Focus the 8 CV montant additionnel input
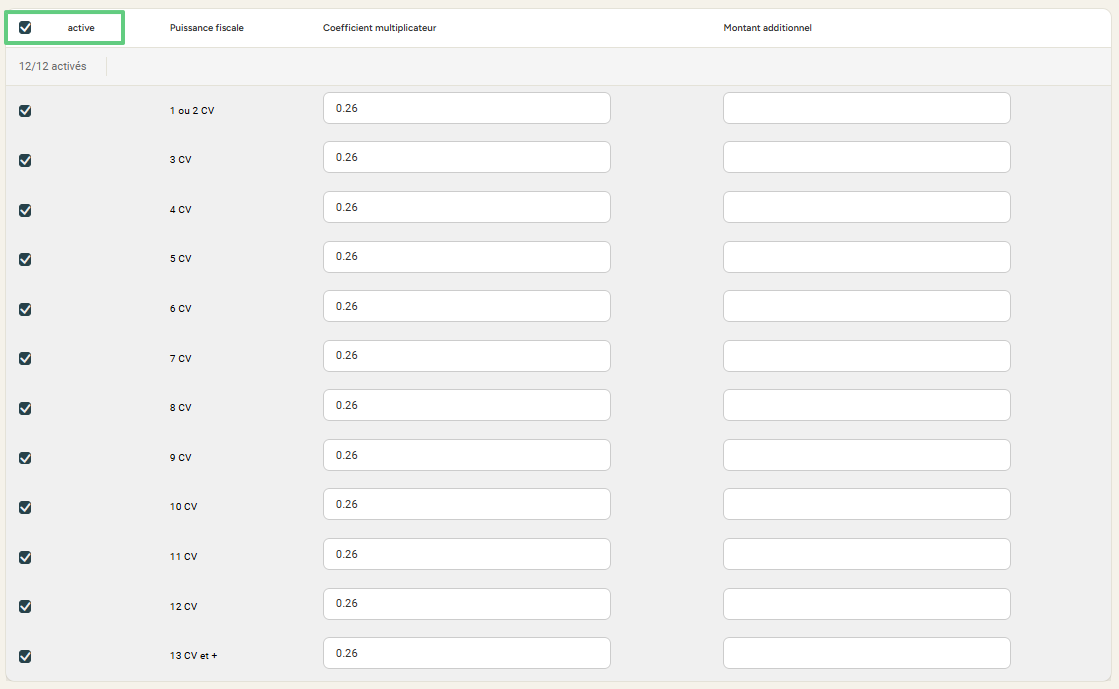The height and width of the screenshot is (689, 1119). click(867, 405)
